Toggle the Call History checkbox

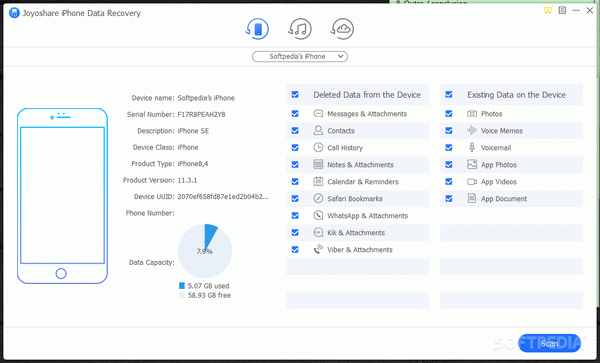click(295, 147)
